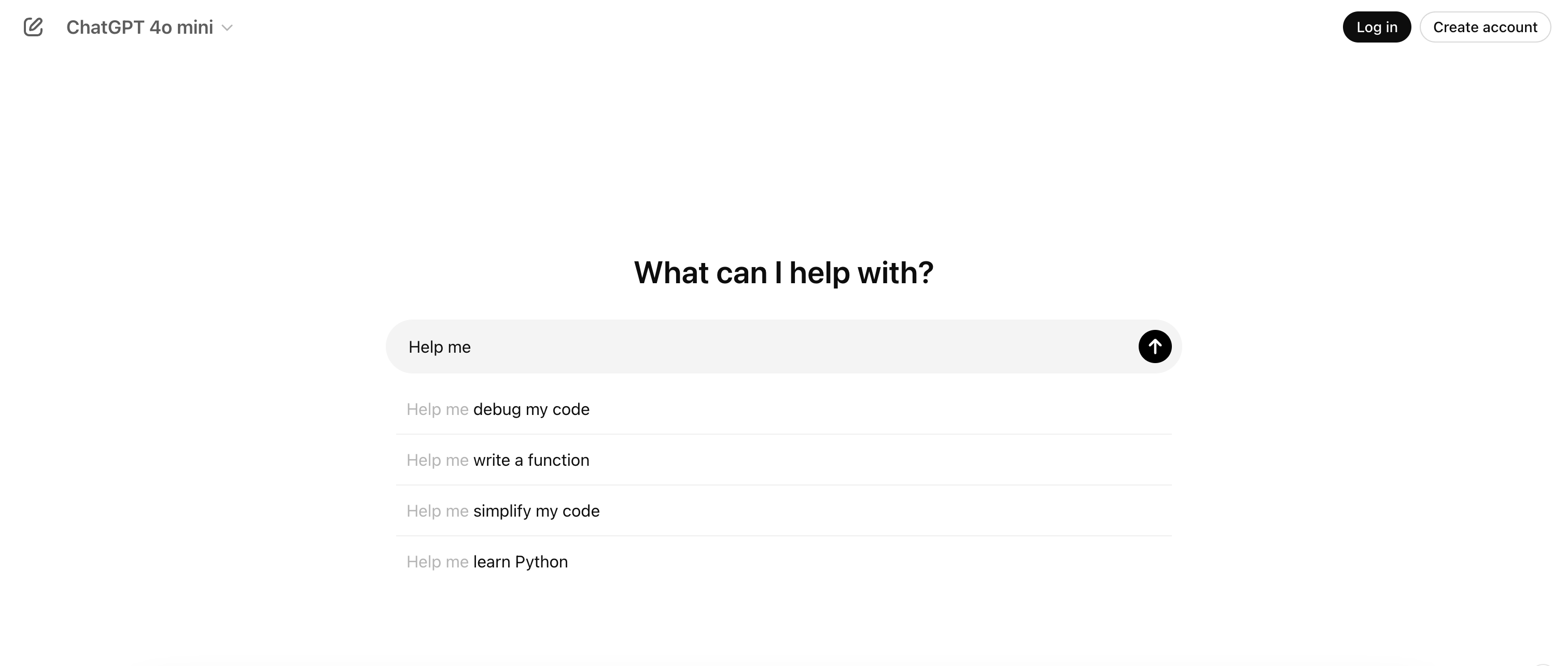Place the cursor after the typed "Help me" text
The height and width of the screenshot is (666, 1568).
(x=472, y=347)
